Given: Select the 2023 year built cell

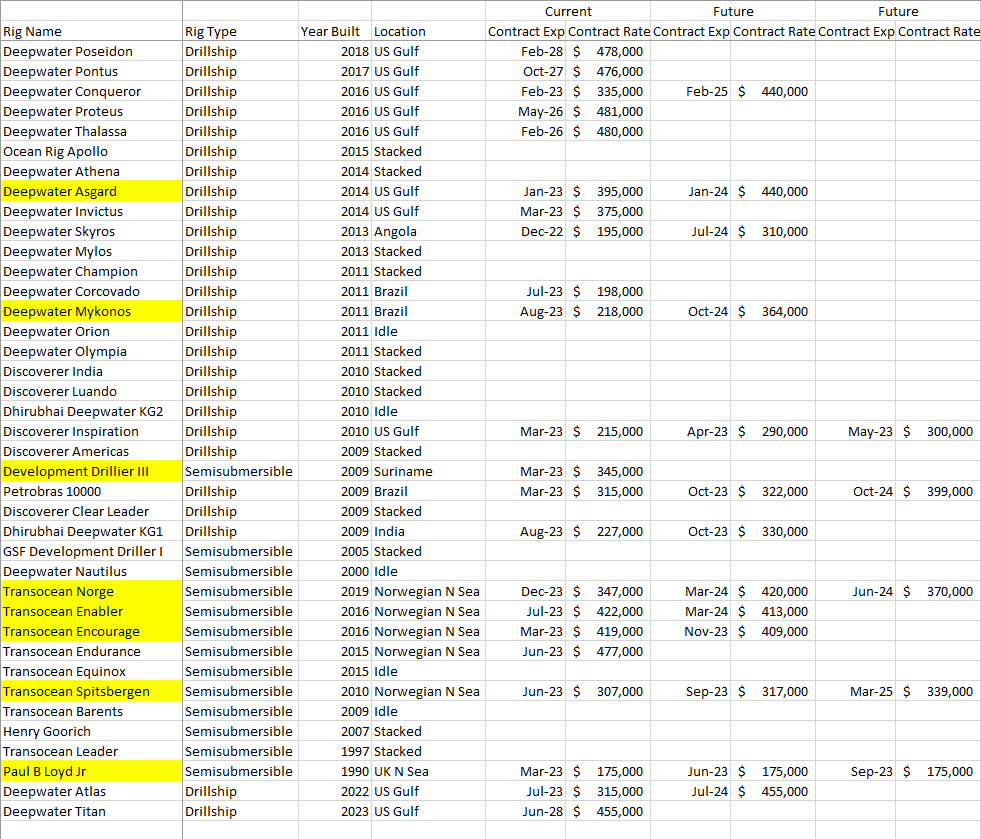Looking at the screenshot, I should pos(335,812).
